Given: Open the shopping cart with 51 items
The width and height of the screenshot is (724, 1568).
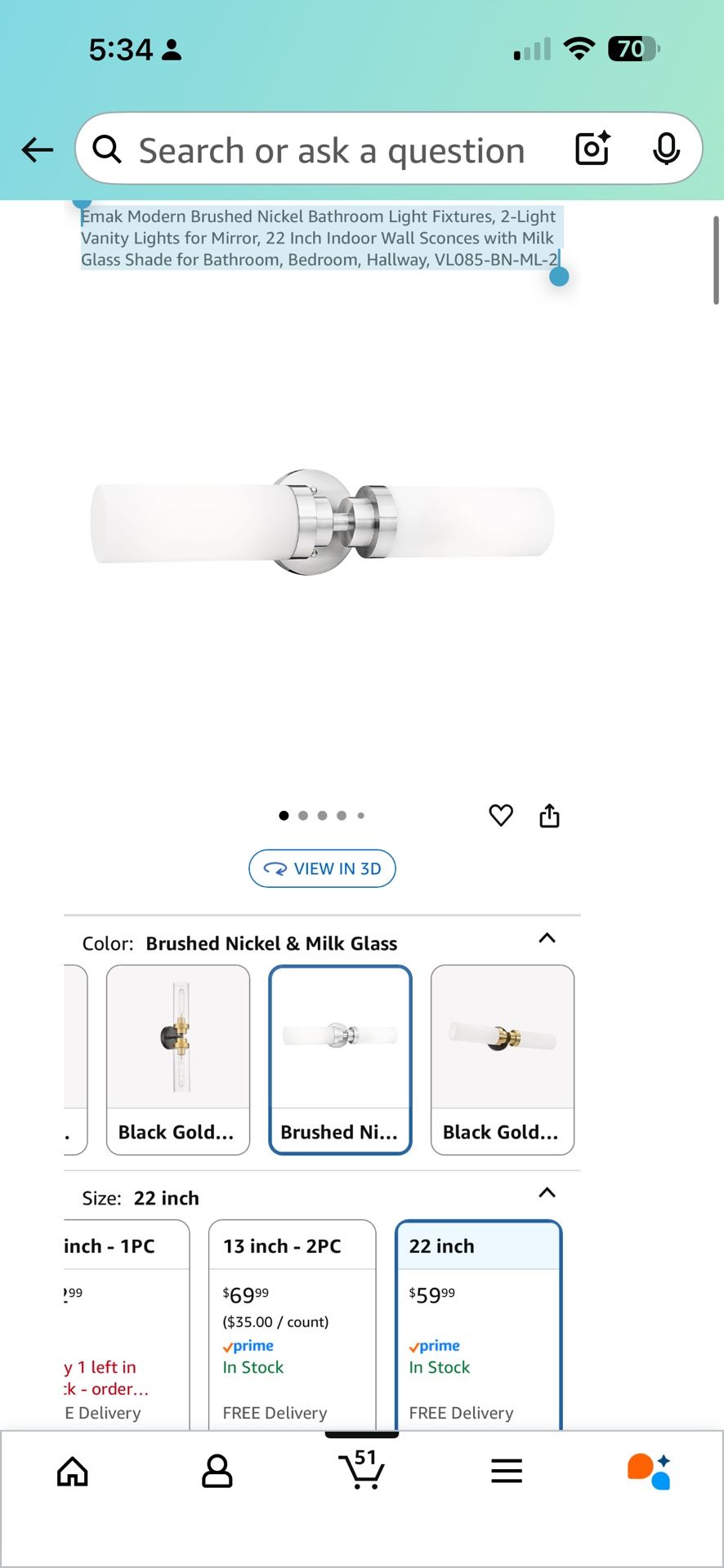Looking at the screenshot, I should [362, 1470].
